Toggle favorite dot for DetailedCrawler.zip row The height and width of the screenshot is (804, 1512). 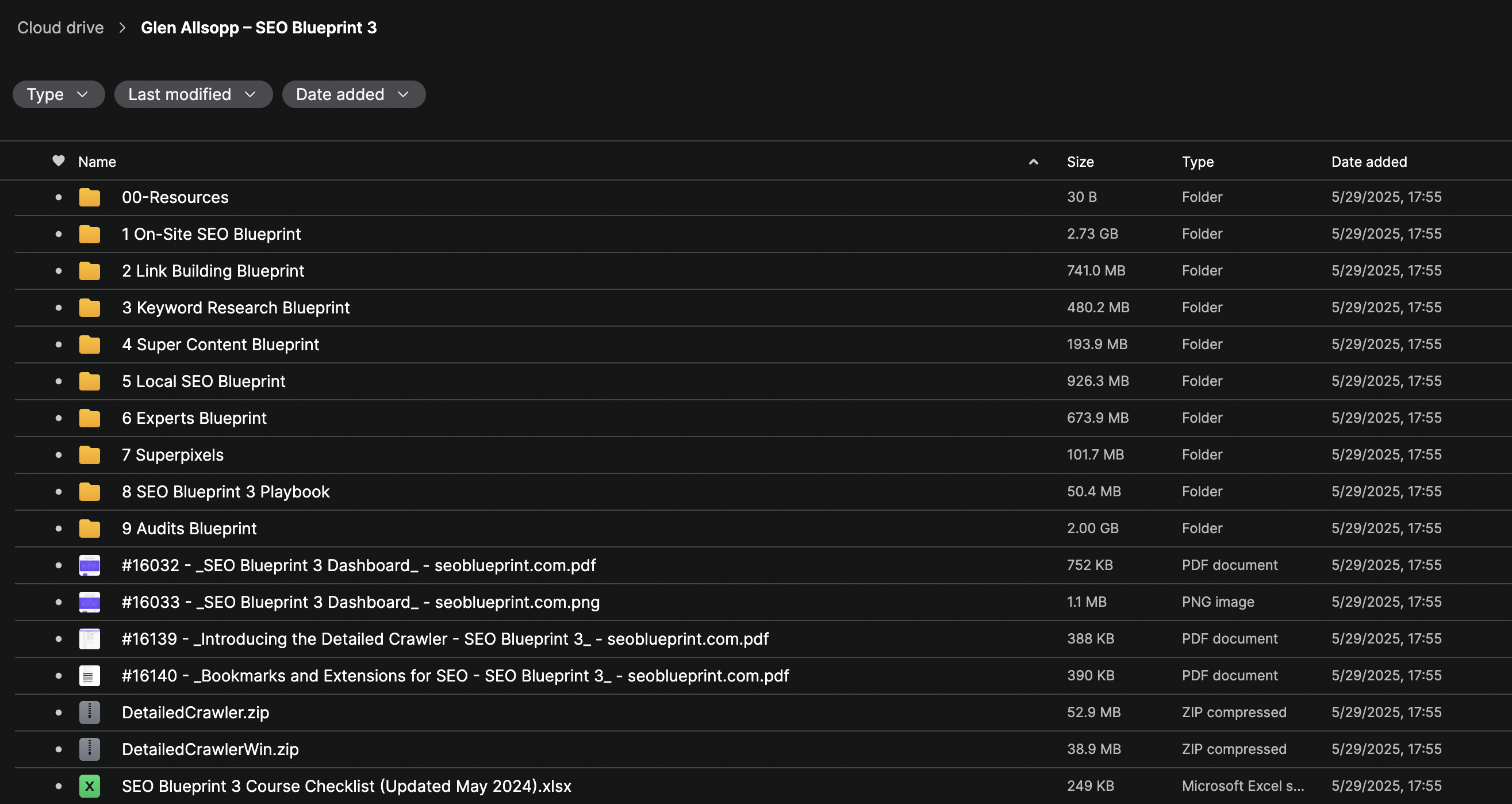pos(59,713)
